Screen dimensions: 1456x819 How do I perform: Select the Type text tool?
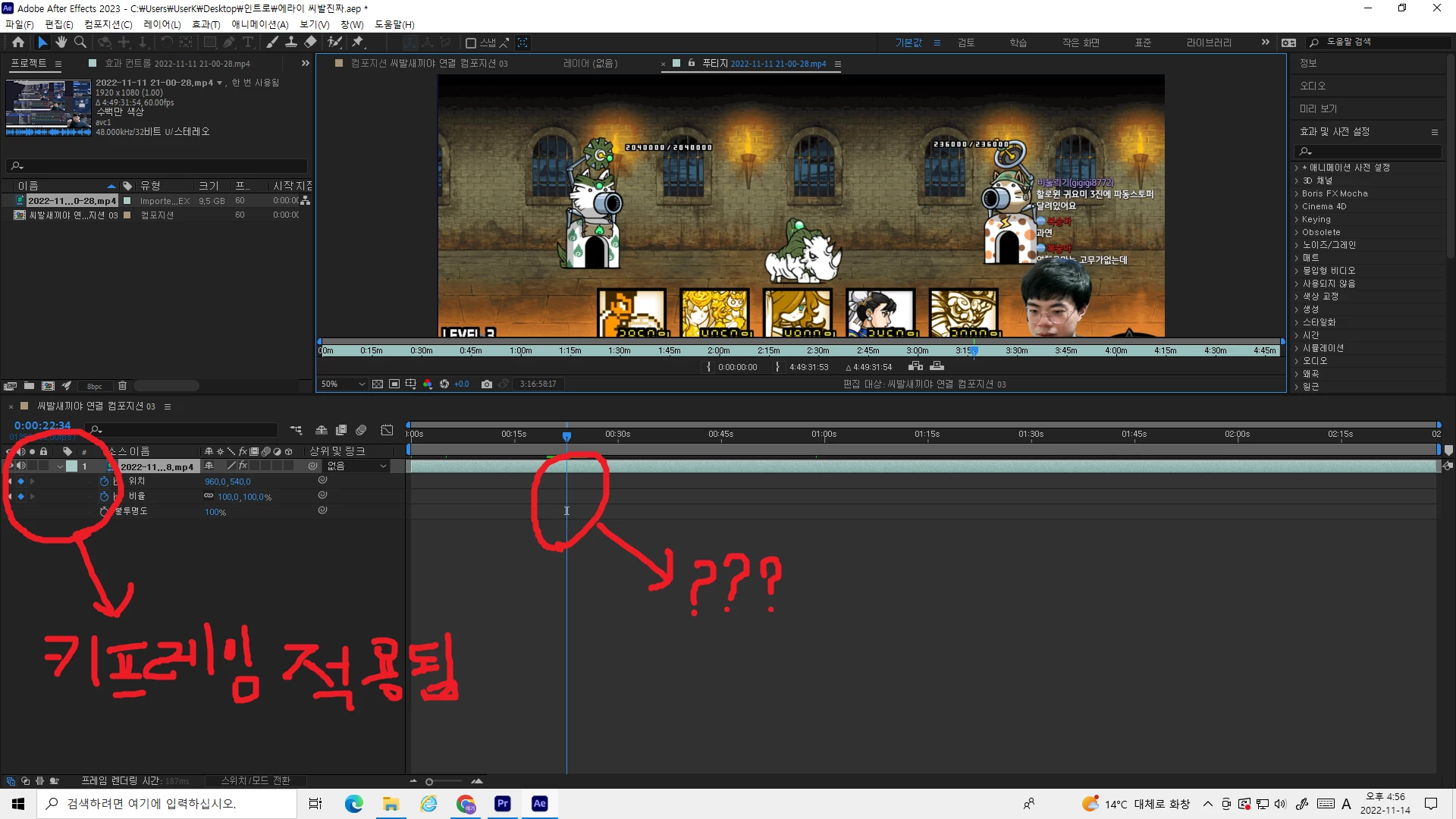click(x=248, y=42)
